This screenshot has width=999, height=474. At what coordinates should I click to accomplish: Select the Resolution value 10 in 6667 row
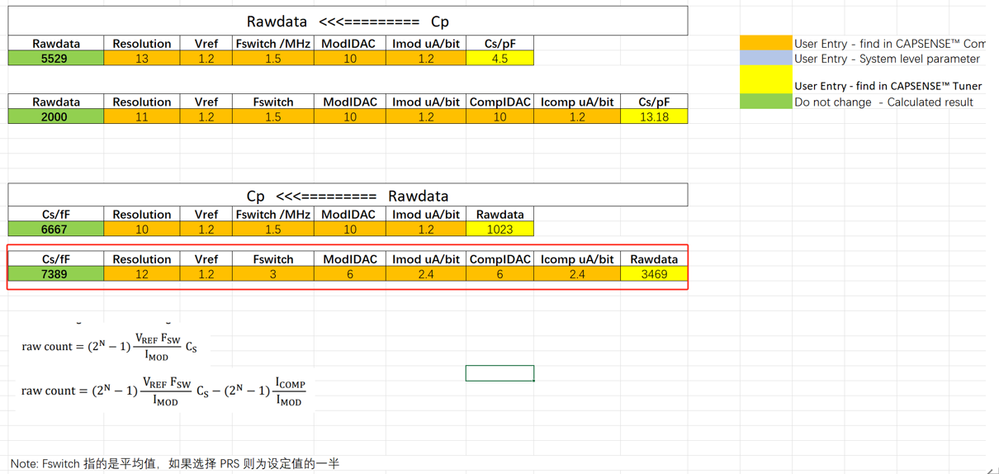pos(142,229)
